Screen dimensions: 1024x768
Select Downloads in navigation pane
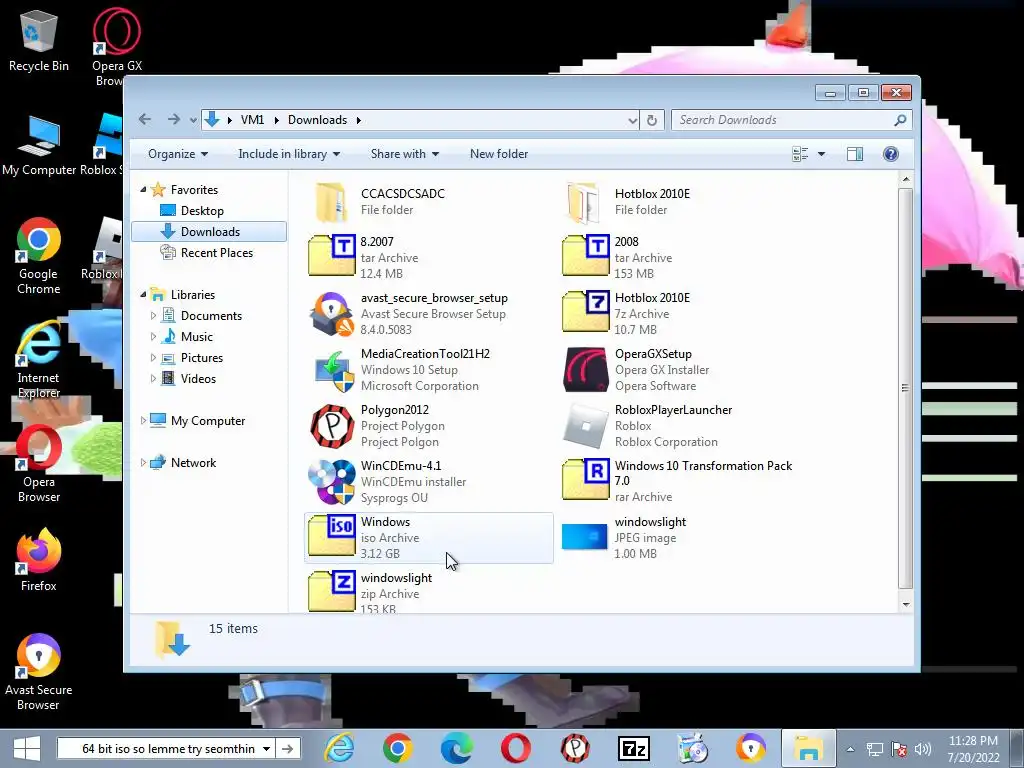click(209, 232)
